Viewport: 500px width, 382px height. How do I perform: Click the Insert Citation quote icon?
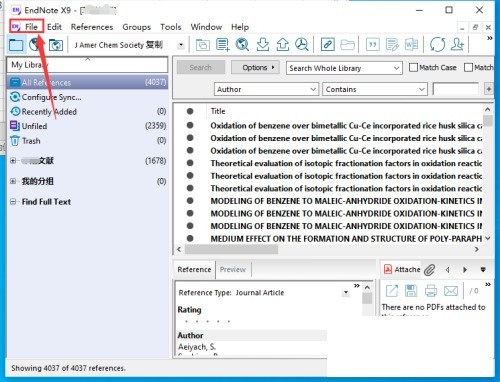tap(373, 44)
